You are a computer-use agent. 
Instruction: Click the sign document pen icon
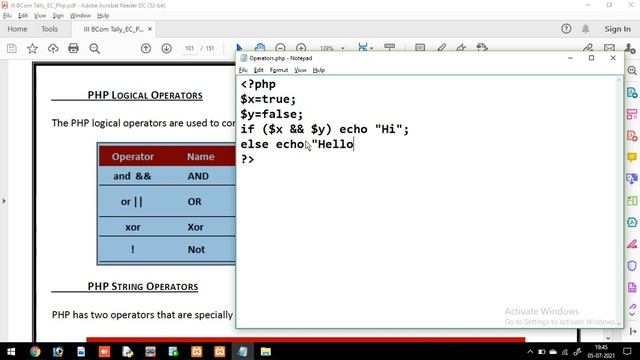[461, 47]
